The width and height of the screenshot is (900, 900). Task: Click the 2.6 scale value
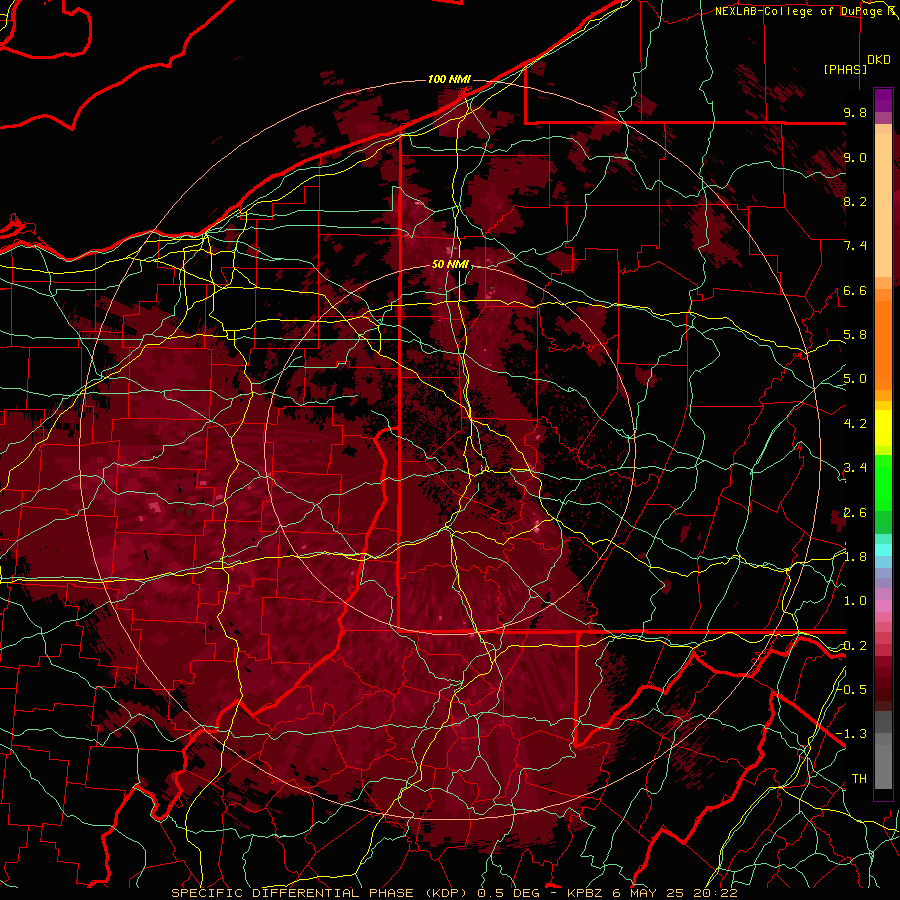point(855,512)
